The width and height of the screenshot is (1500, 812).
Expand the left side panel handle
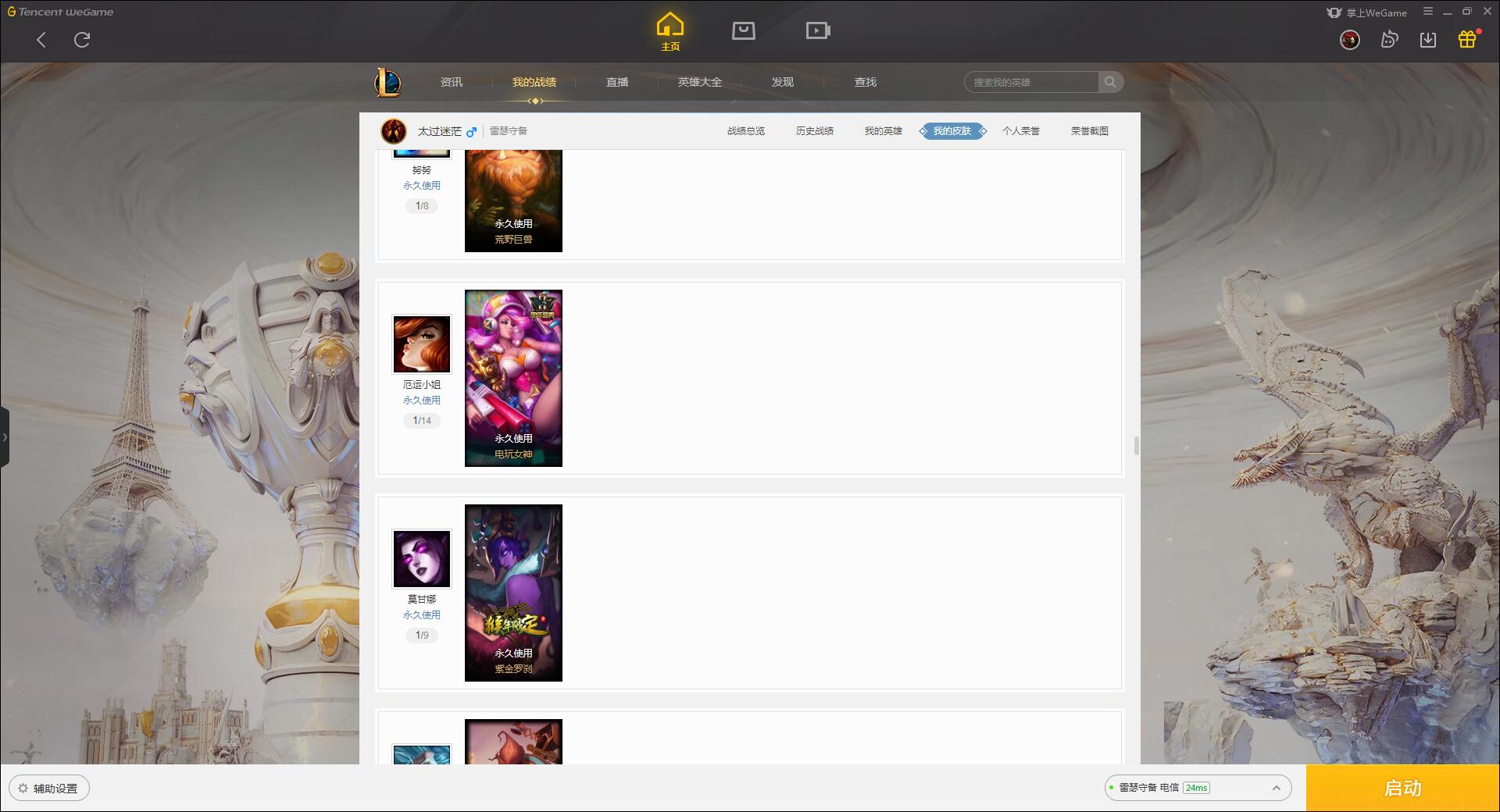coord(5,437)
